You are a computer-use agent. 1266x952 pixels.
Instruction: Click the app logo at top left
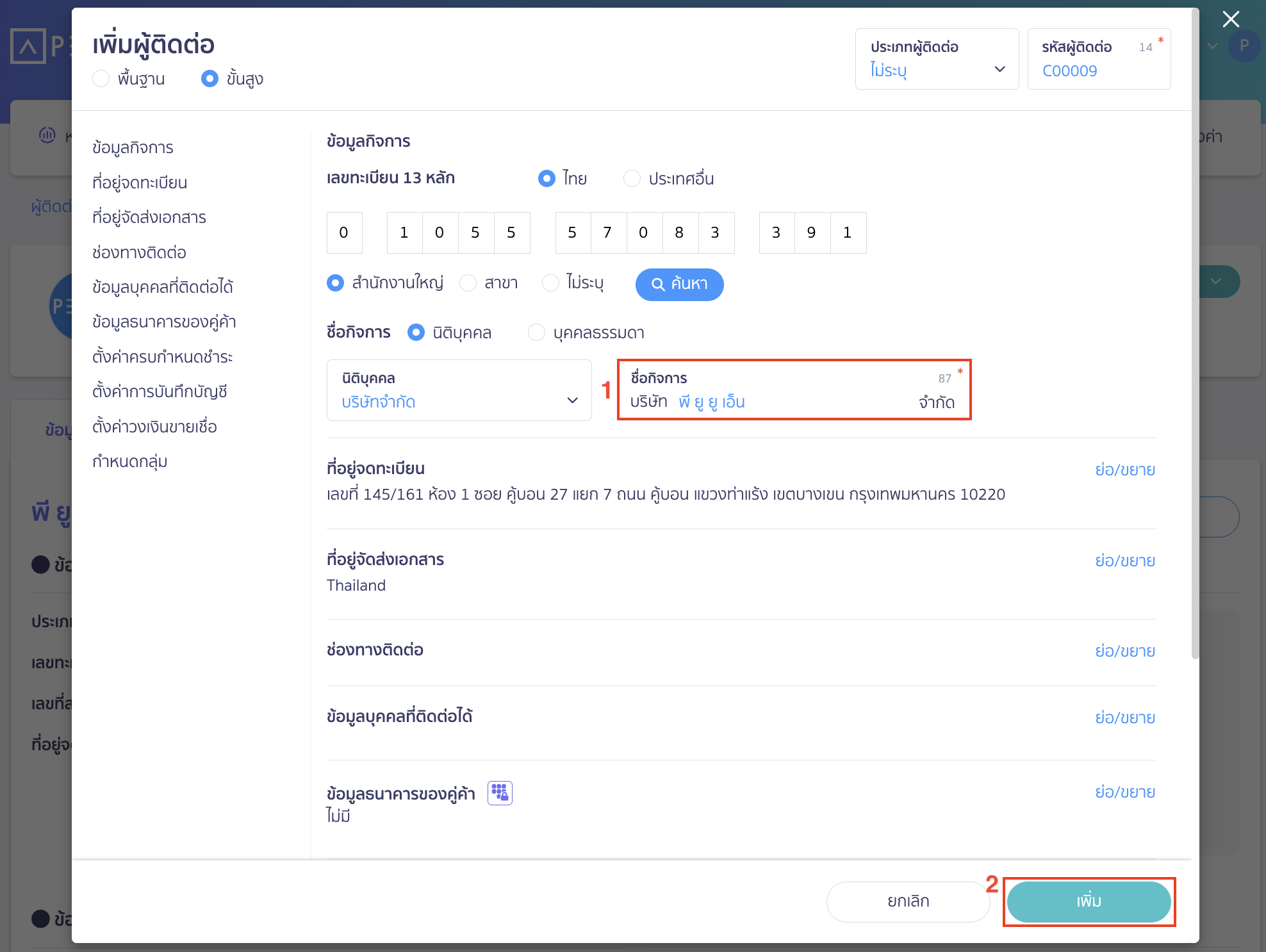28,46
